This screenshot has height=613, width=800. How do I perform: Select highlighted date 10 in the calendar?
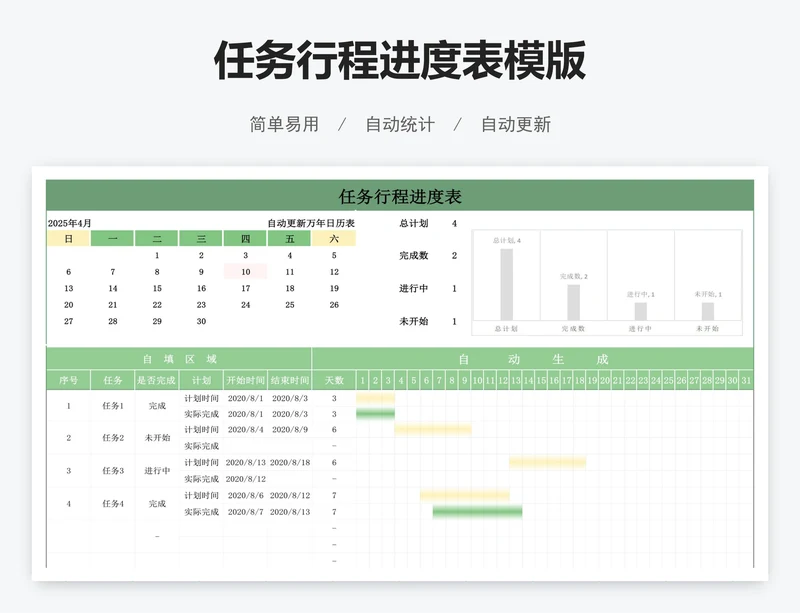click(x=245, y=271)
